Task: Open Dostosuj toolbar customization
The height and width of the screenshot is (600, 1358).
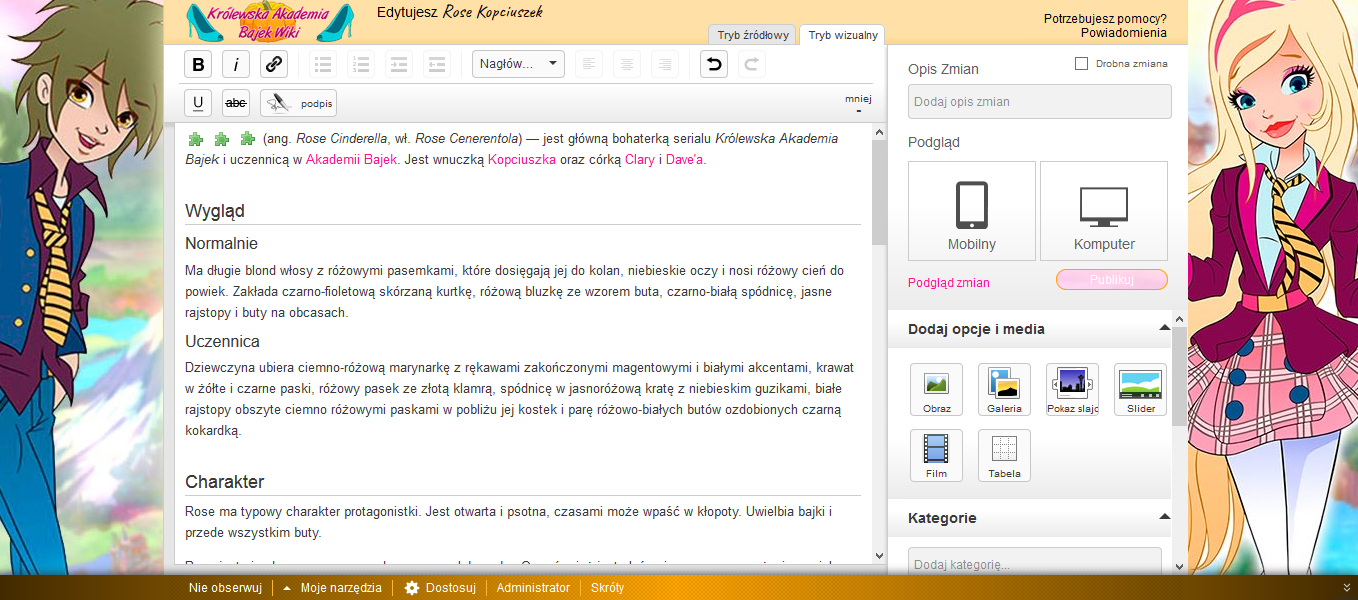Action: pyautogui.click(x=440, y=588)
